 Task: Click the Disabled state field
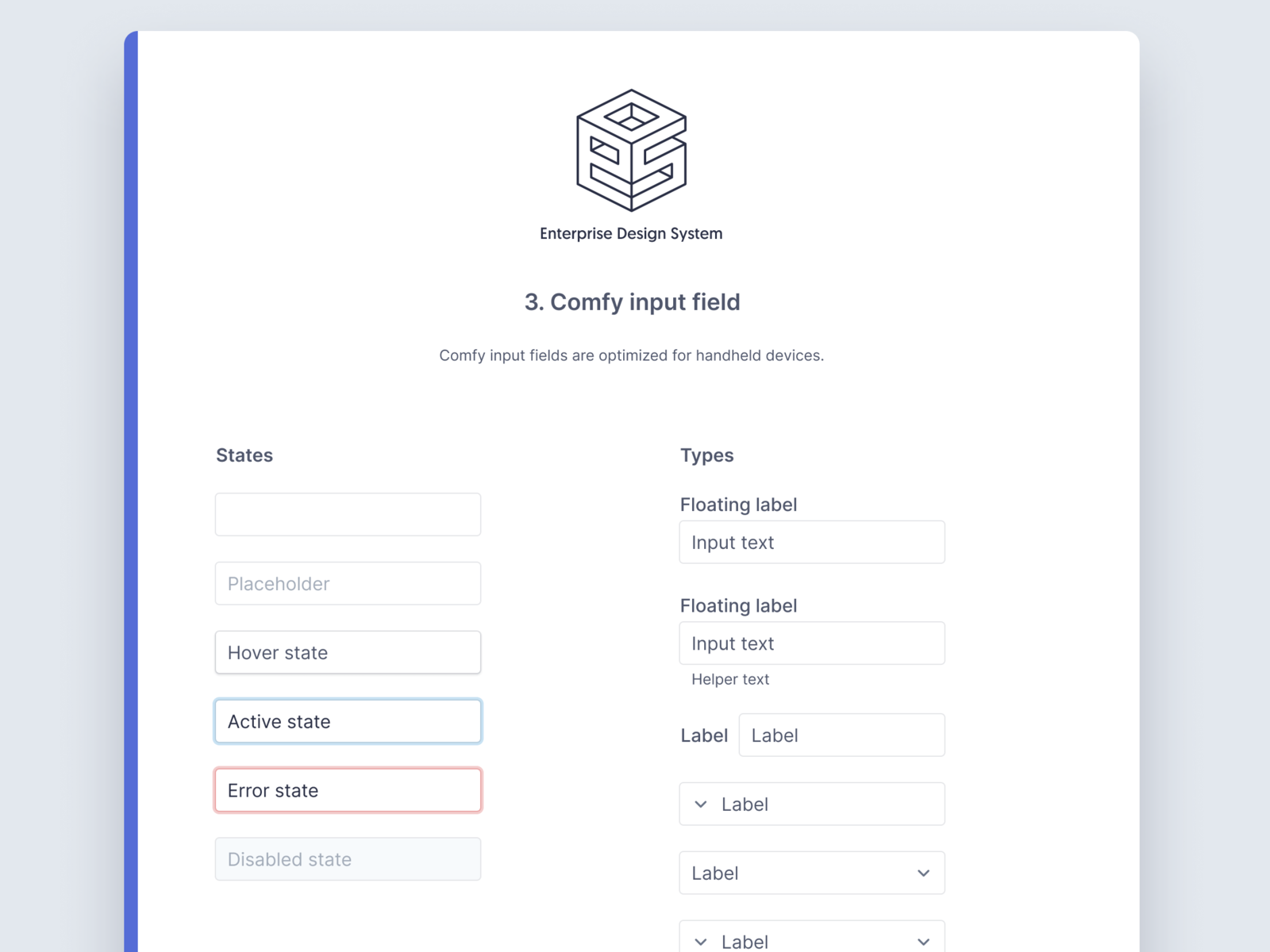click(x=348, y=859)
